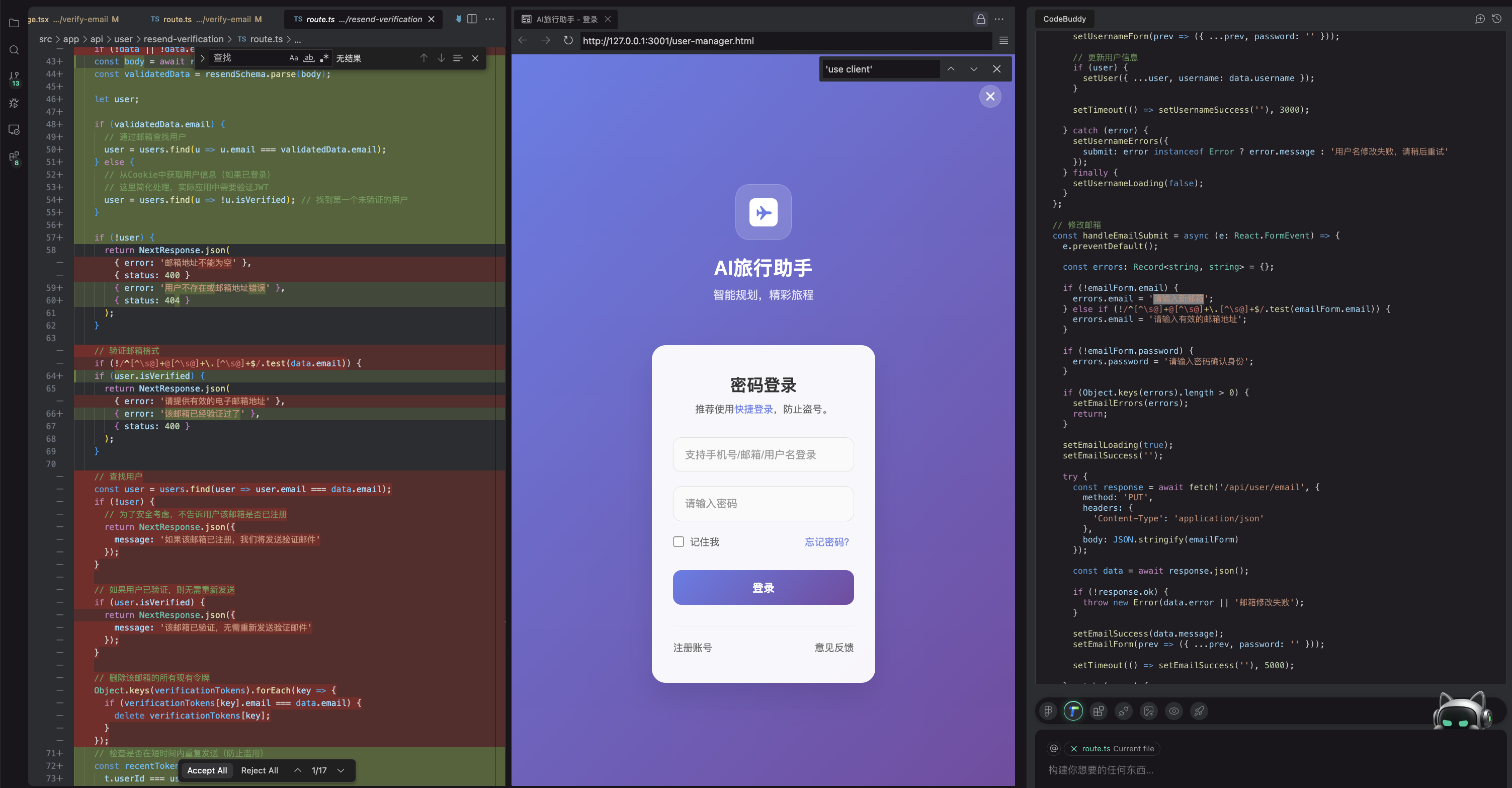
Task: Open the CodeBuddy chat history icon
Action: [1497, 19]
